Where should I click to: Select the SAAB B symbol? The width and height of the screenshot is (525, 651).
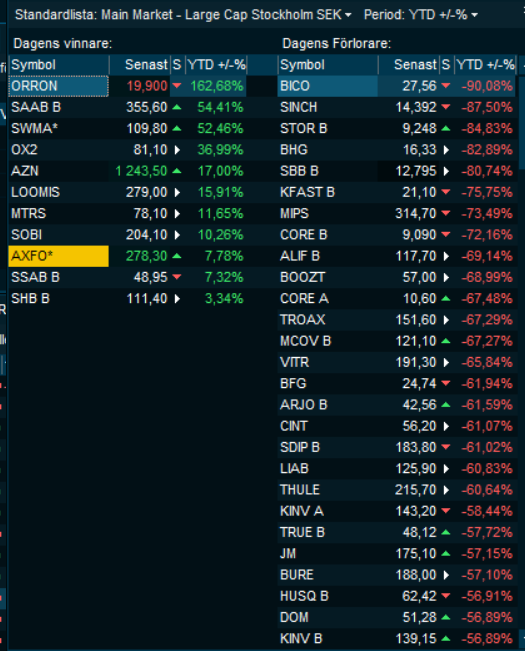36,107
